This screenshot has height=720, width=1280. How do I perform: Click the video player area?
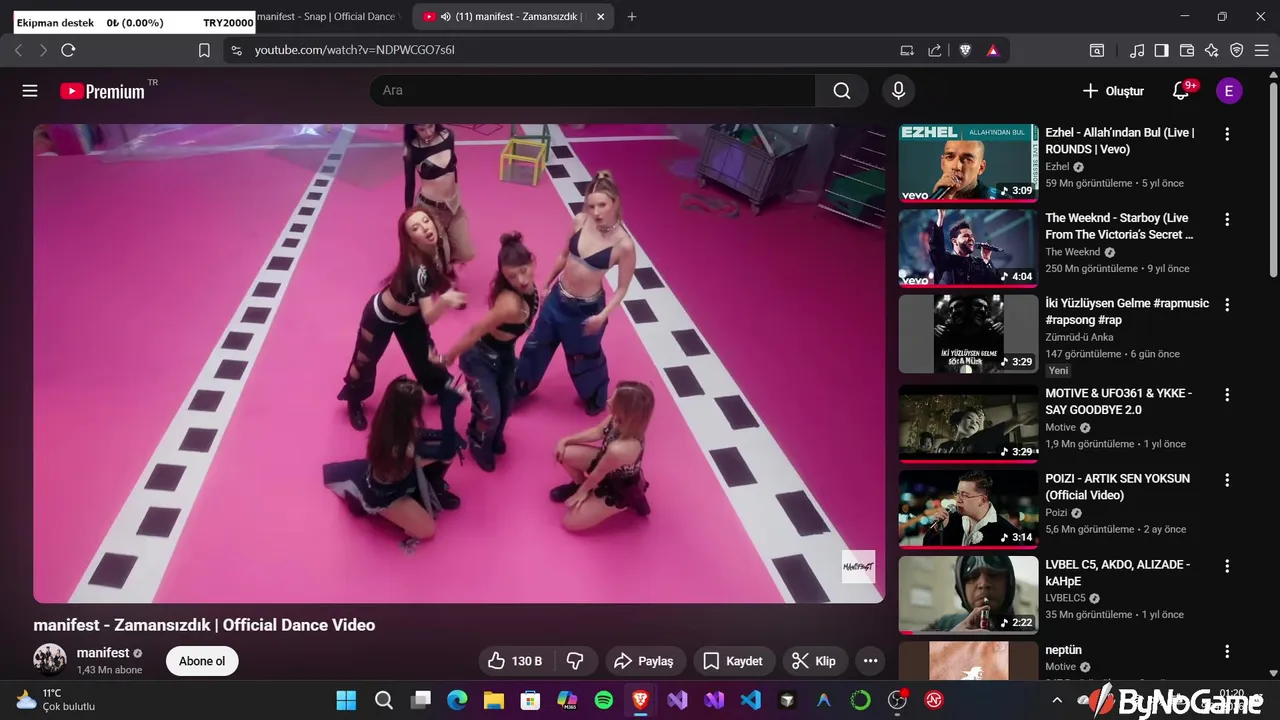tap(459, 363)
